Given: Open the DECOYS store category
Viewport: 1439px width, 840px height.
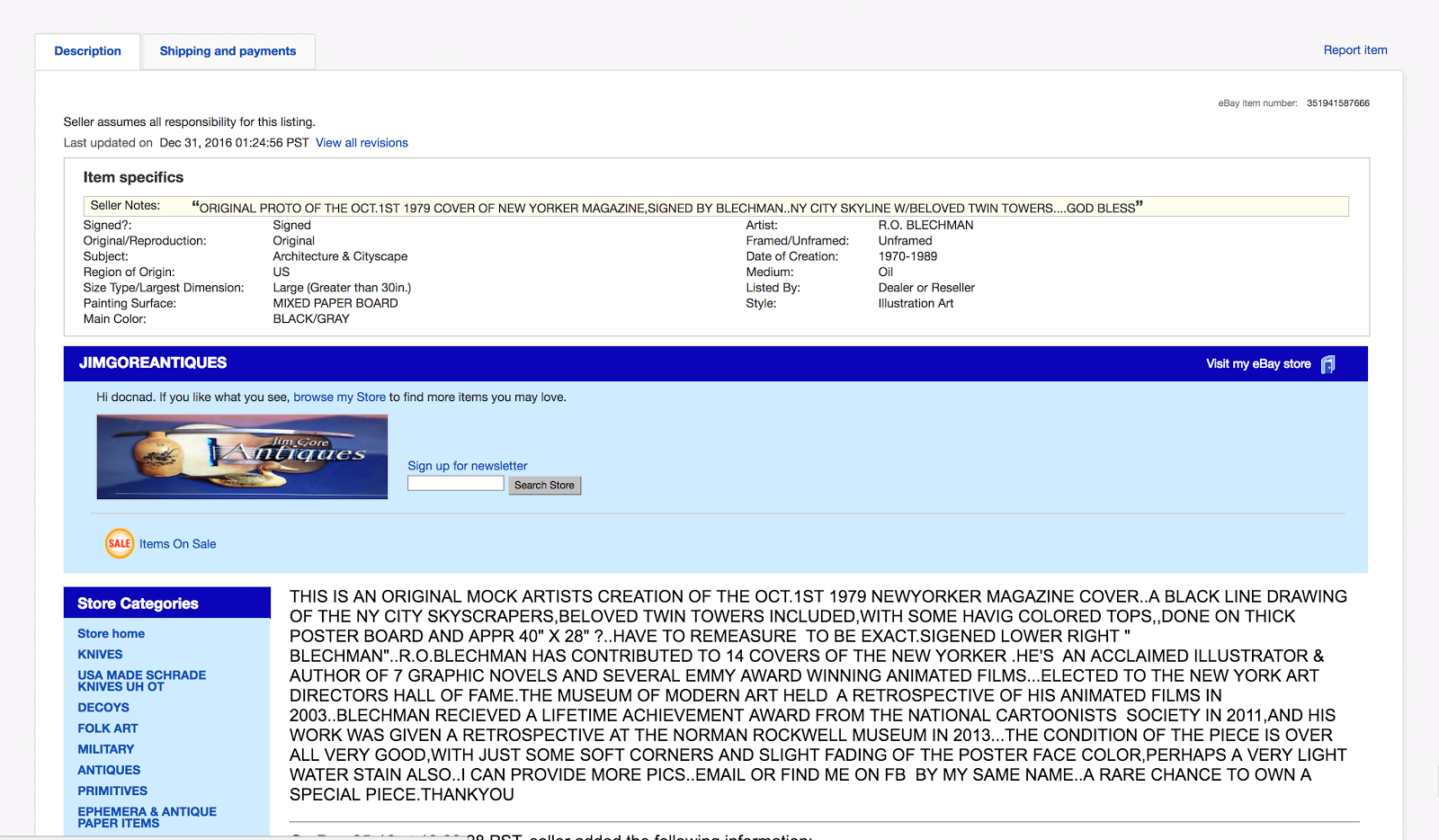Looking at the screenshot, I should point(103,708).
